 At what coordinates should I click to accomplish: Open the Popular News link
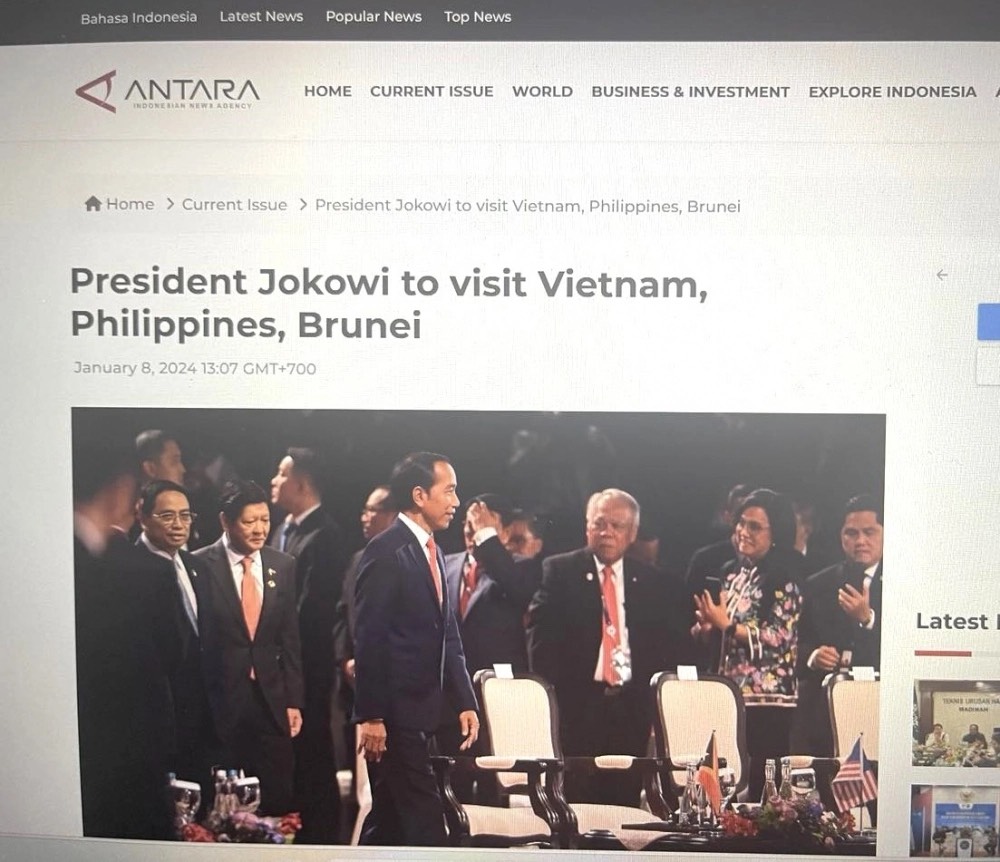pos(374,17)
